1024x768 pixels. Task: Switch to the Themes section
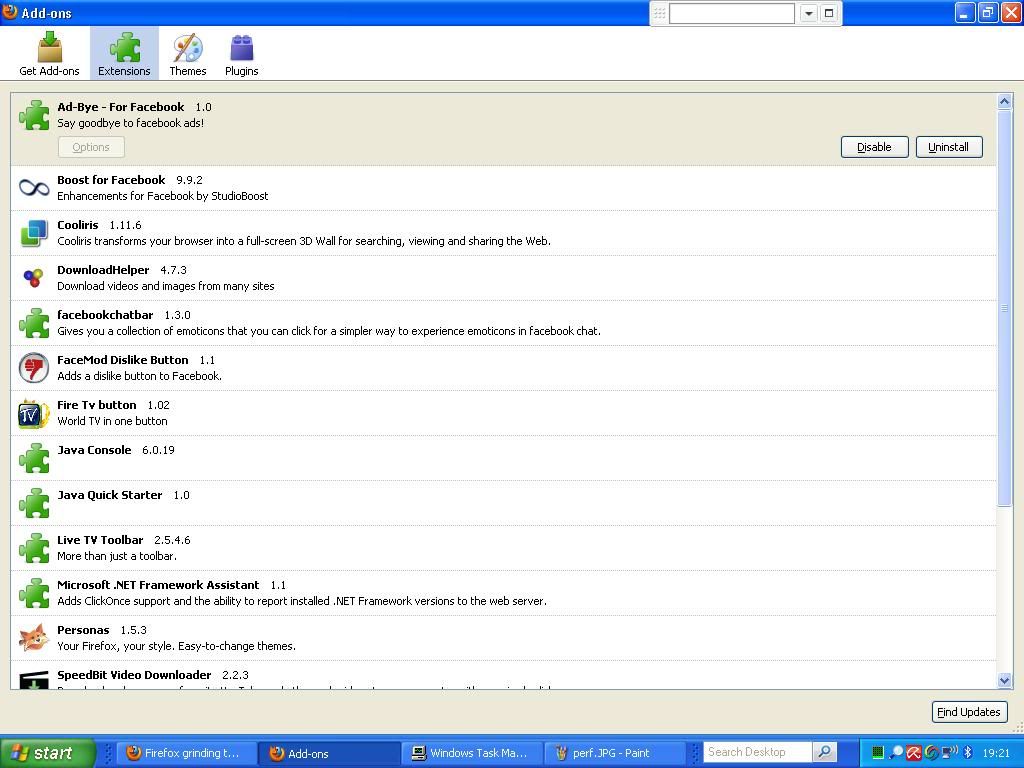pos(187,54)
